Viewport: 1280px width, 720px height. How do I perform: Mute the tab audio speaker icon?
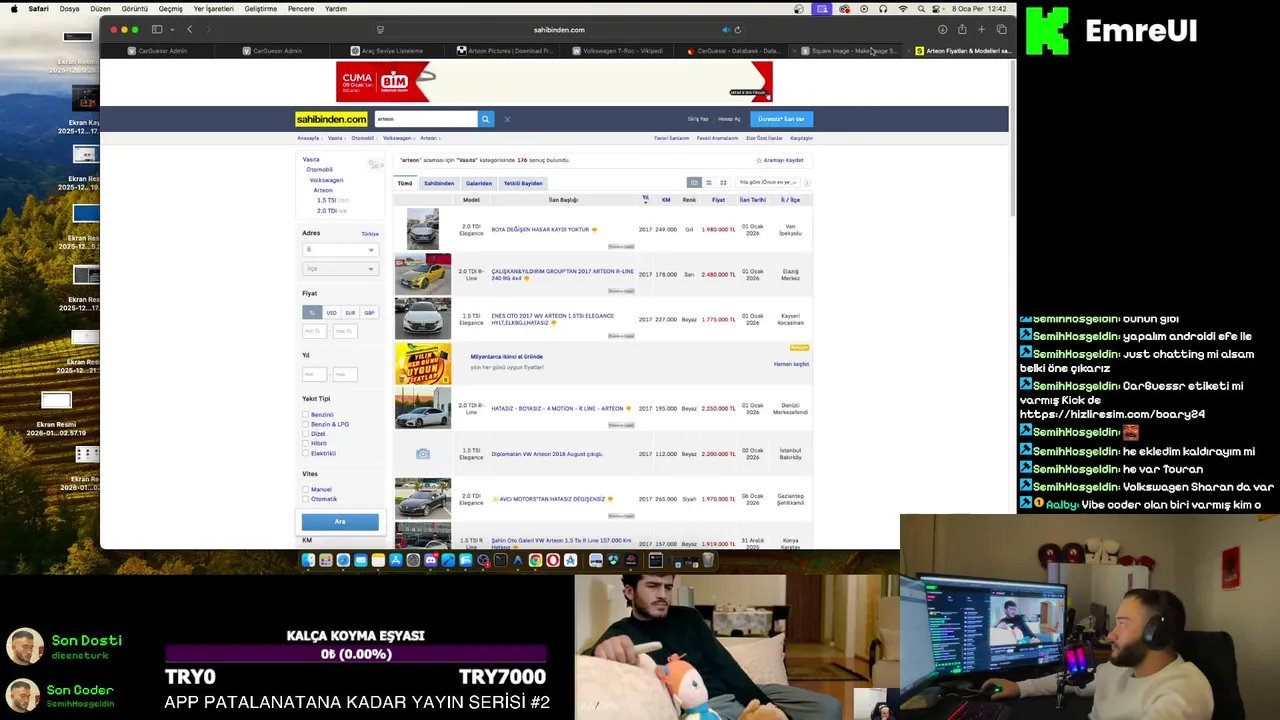tap(726, 30)
